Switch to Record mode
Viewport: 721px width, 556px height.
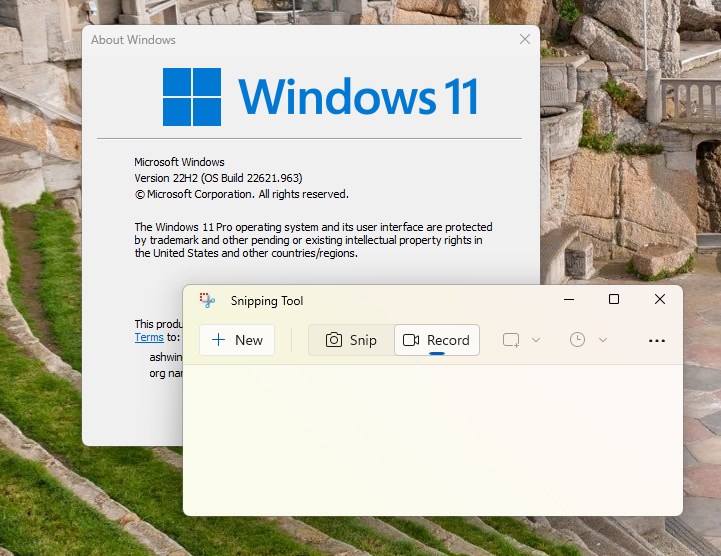436,340
